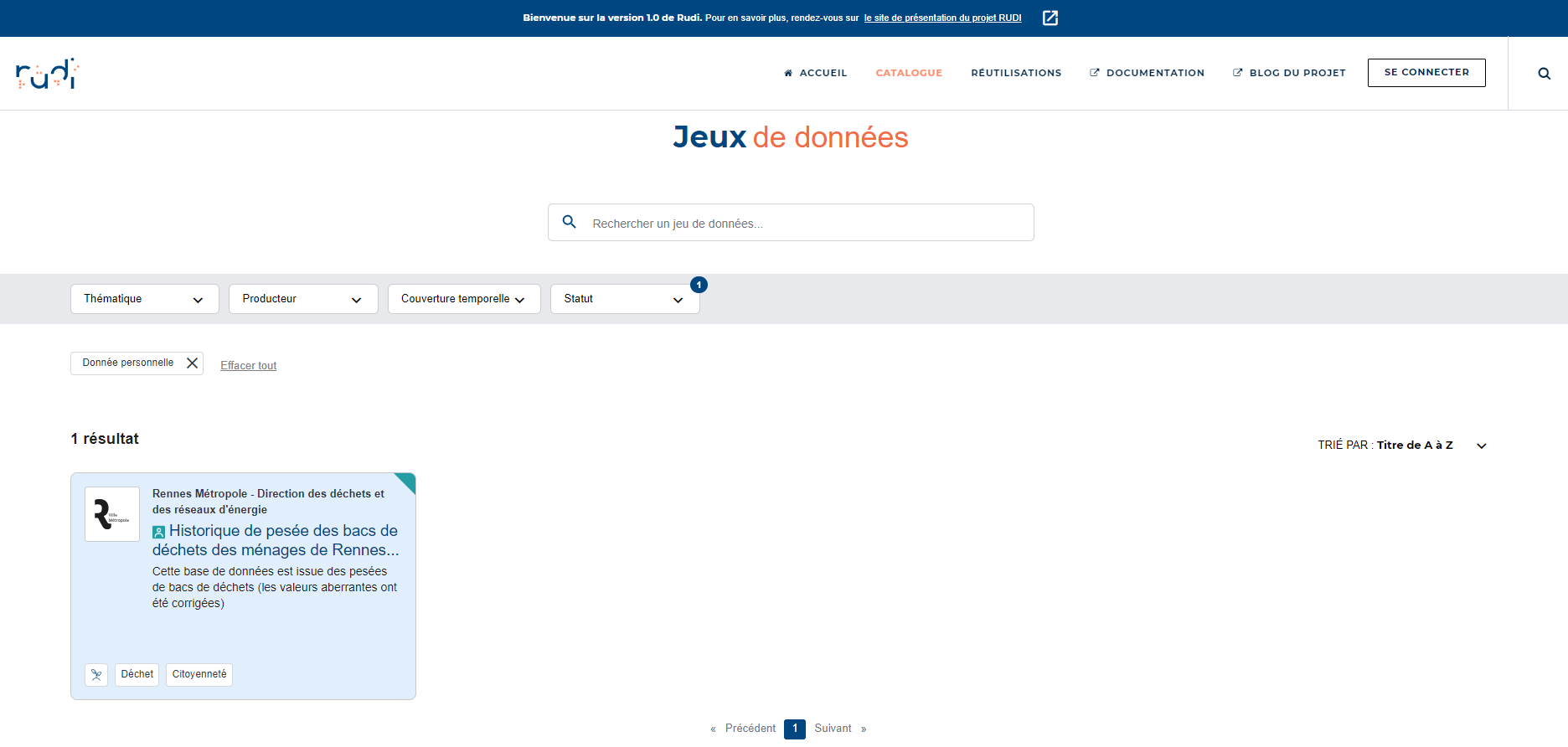Click the '1 résultat' text
The image size is (1568, 747).
105,439
